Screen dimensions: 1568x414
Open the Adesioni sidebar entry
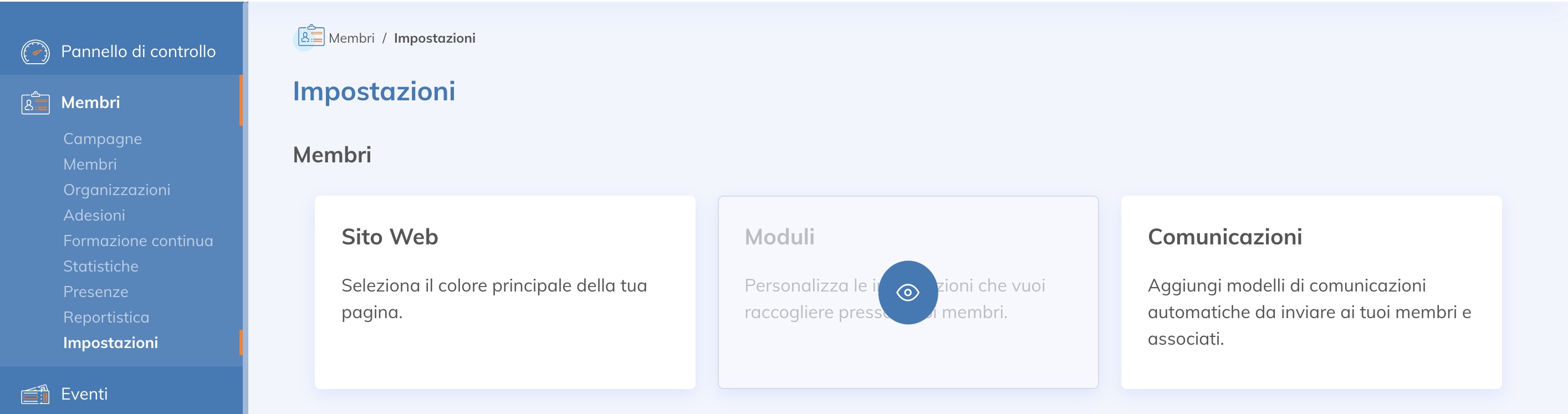(94, 216)
